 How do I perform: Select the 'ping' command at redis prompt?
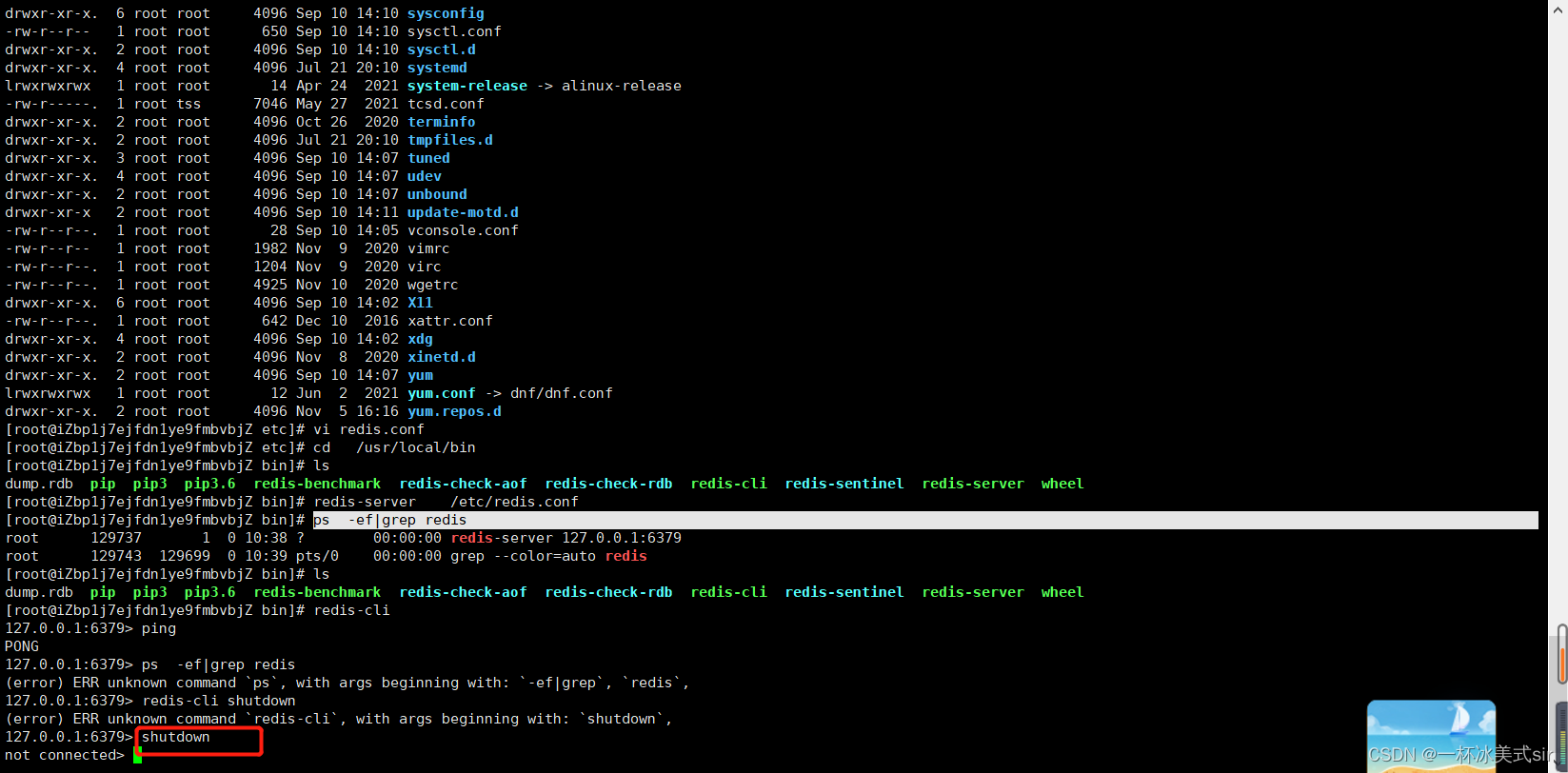click(159, 628)
